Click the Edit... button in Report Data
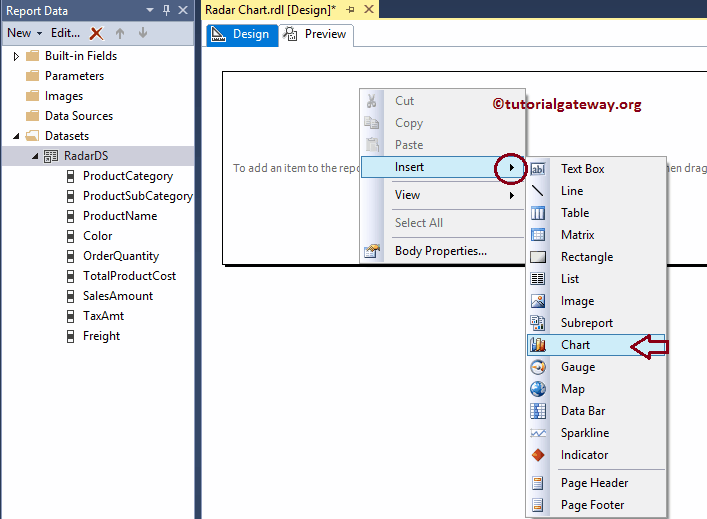Screen dimensions: 707x519 point(65,33)
